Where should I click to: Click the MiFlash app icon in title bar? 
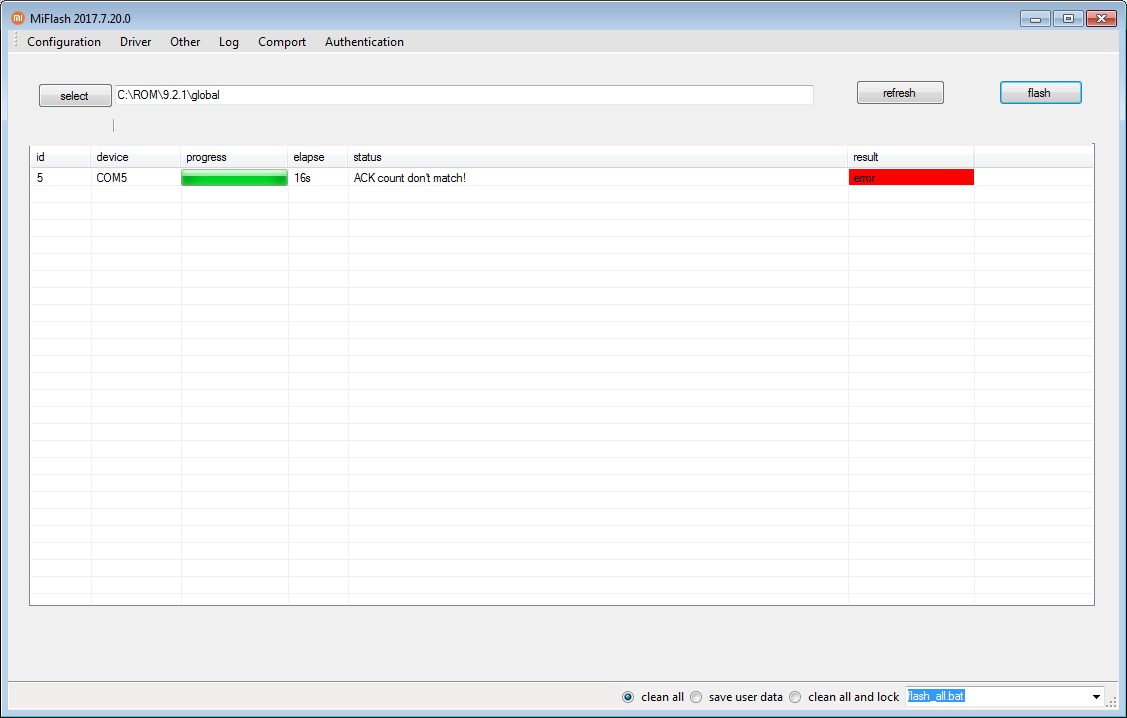17,18
